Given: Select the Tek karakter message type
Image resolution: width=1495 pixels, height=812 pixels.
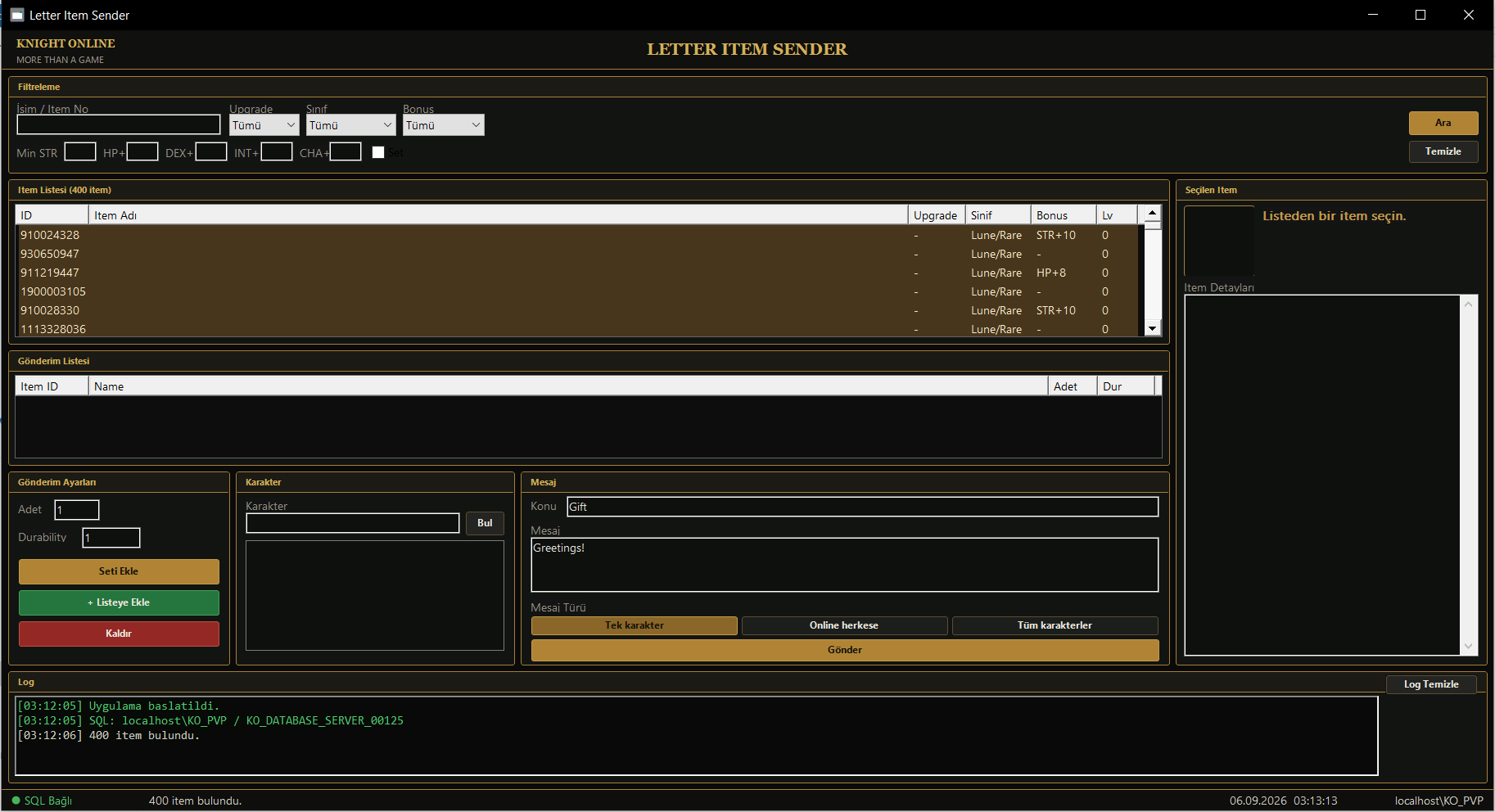Looking at the screenshot, I should tap(635, 625).
